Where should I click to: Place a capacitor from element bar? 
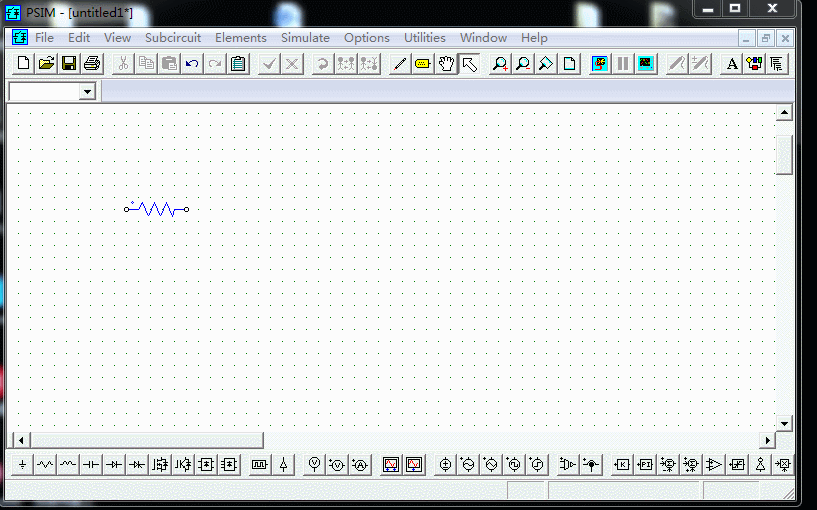pos(91,464)
